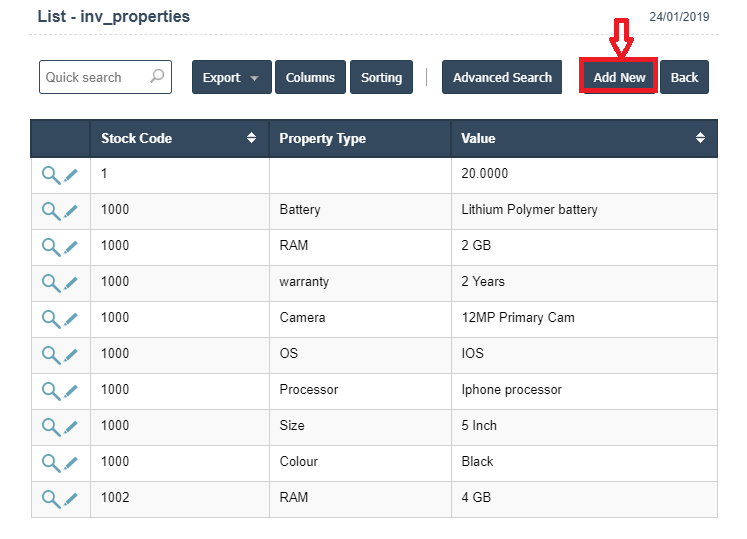Sort the list by Stock Code column
Screen dimensions: 747x539
(251, 139)
